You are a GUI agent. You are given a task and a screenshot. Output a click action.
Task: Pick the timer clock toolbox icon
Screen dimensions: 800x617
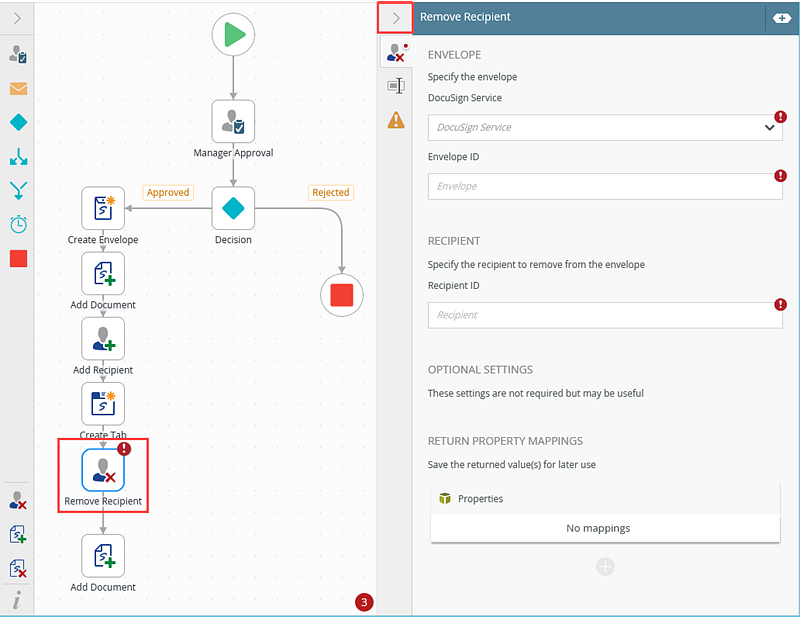[x=18, y=224]
